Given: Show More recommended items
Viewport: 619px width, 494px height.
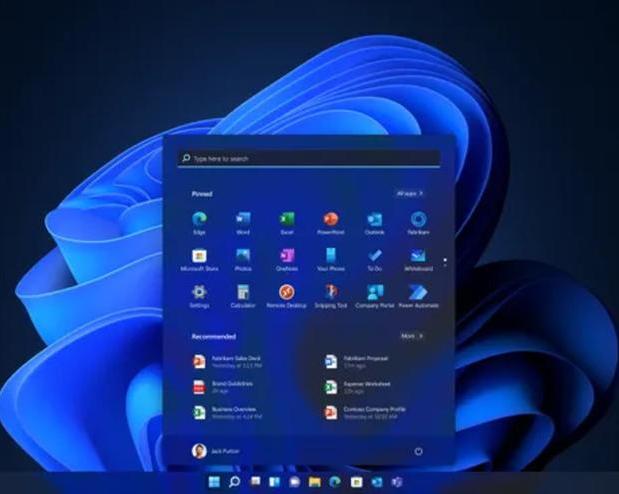Looking at the screenshot, I should click(x=412, y=336).
